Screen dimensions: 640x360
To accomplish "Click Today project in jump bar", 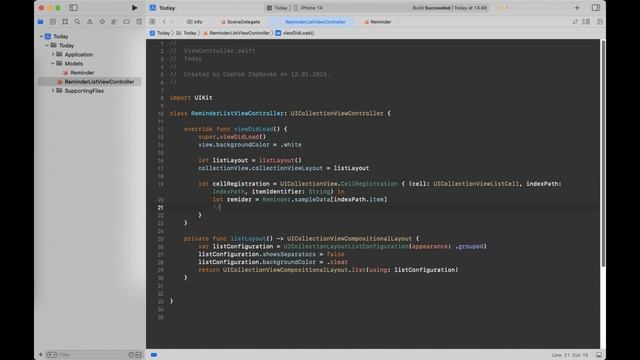I will pos(160,33).
